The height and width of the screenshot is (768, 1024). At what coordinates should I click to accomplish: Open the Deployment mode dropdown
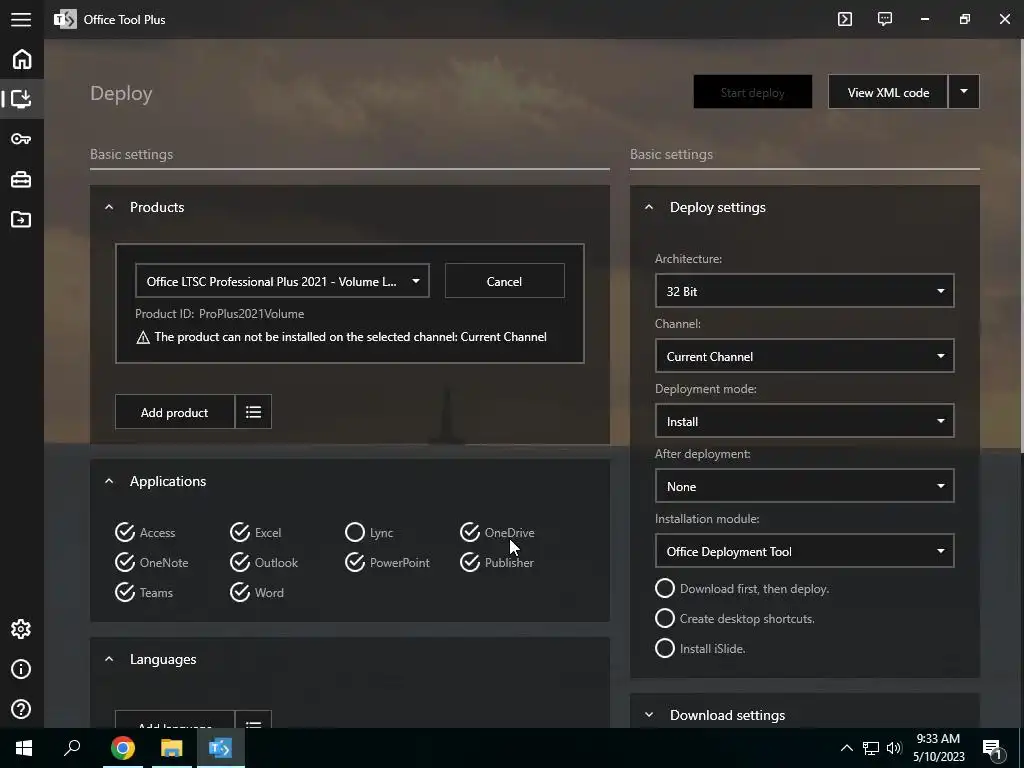pyautogui.click(x=805, y=421)
